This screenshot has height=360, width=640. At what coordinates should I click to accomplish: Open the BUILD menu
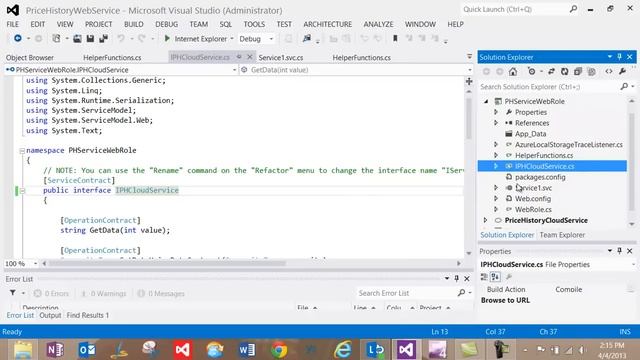[133, 24]
